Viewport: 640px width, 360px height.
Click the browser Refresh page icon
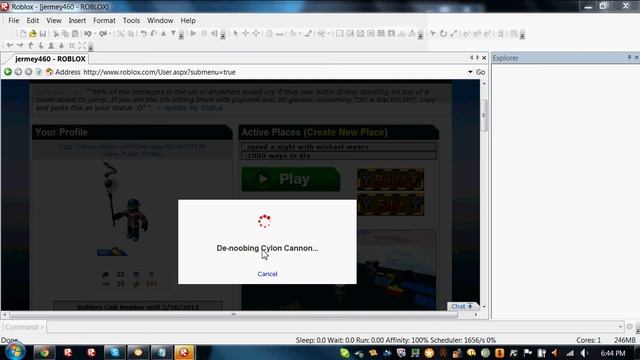39,72
